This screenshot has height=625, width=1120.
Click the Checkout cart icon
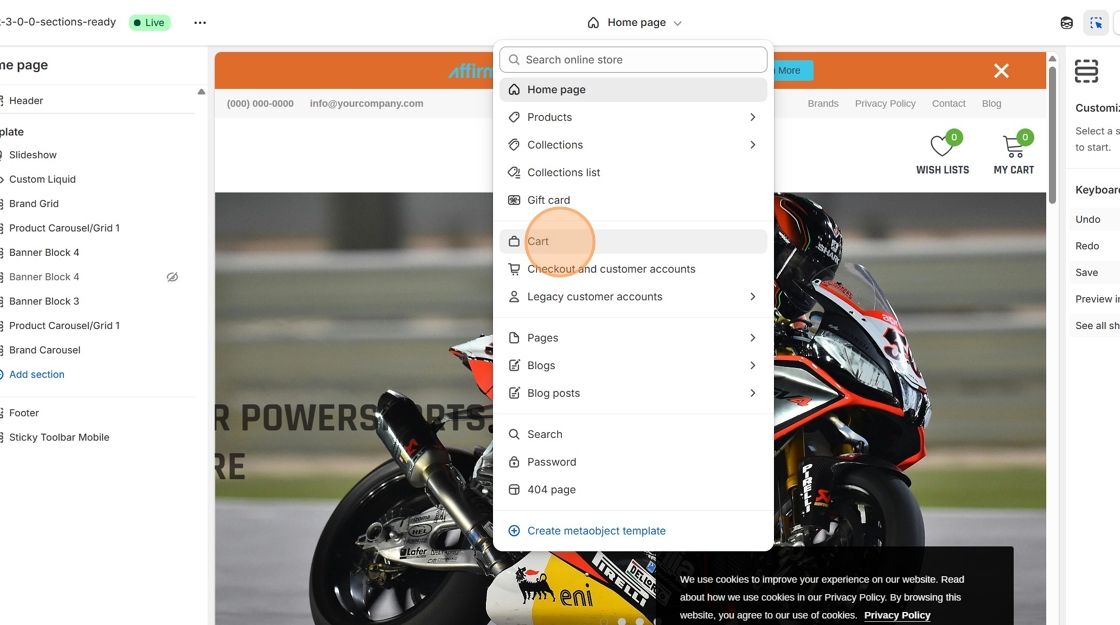(514, 269)
